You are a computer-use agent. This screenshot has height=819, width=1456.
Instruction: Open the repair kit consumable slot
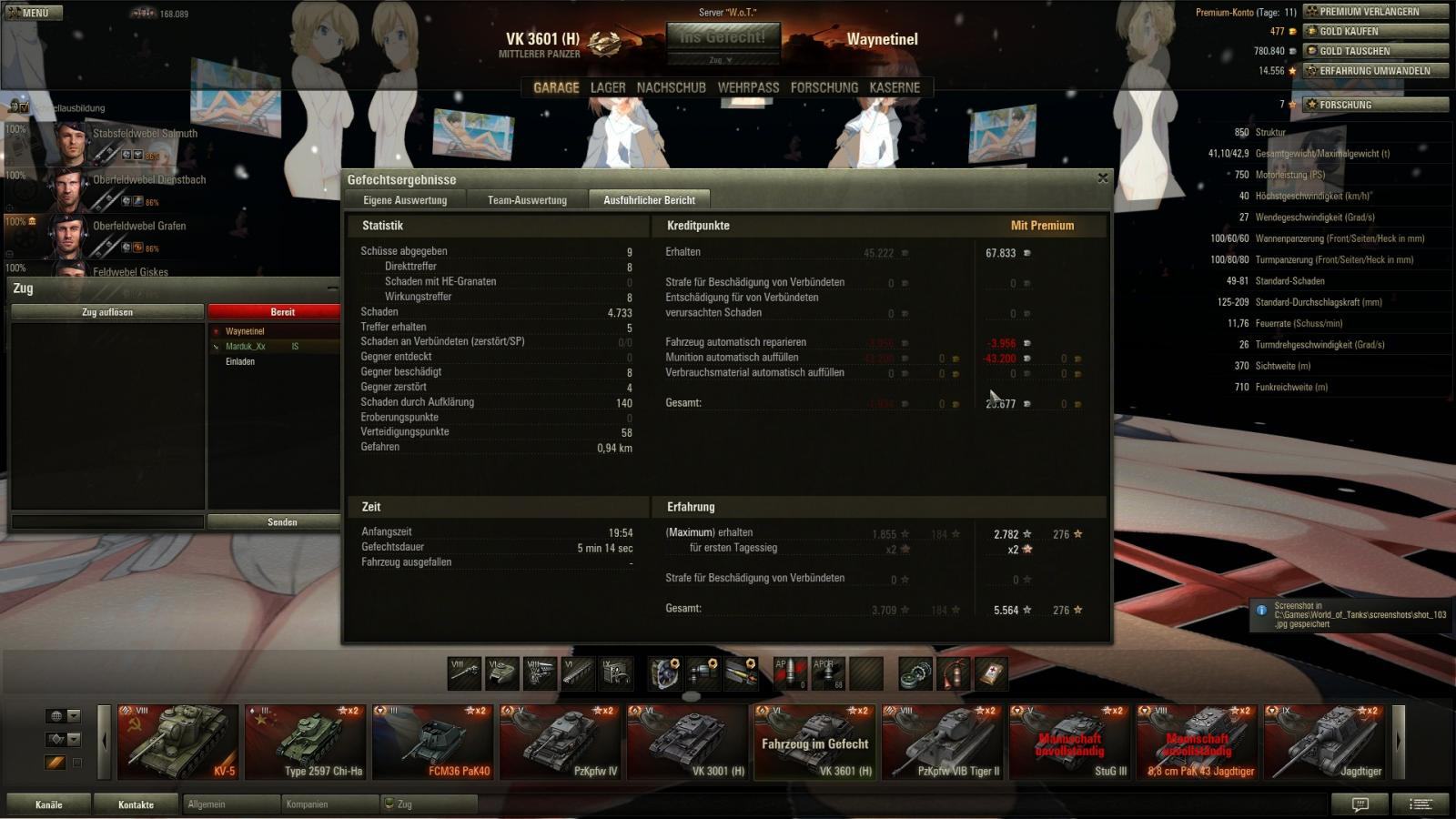tap(915, 673)
